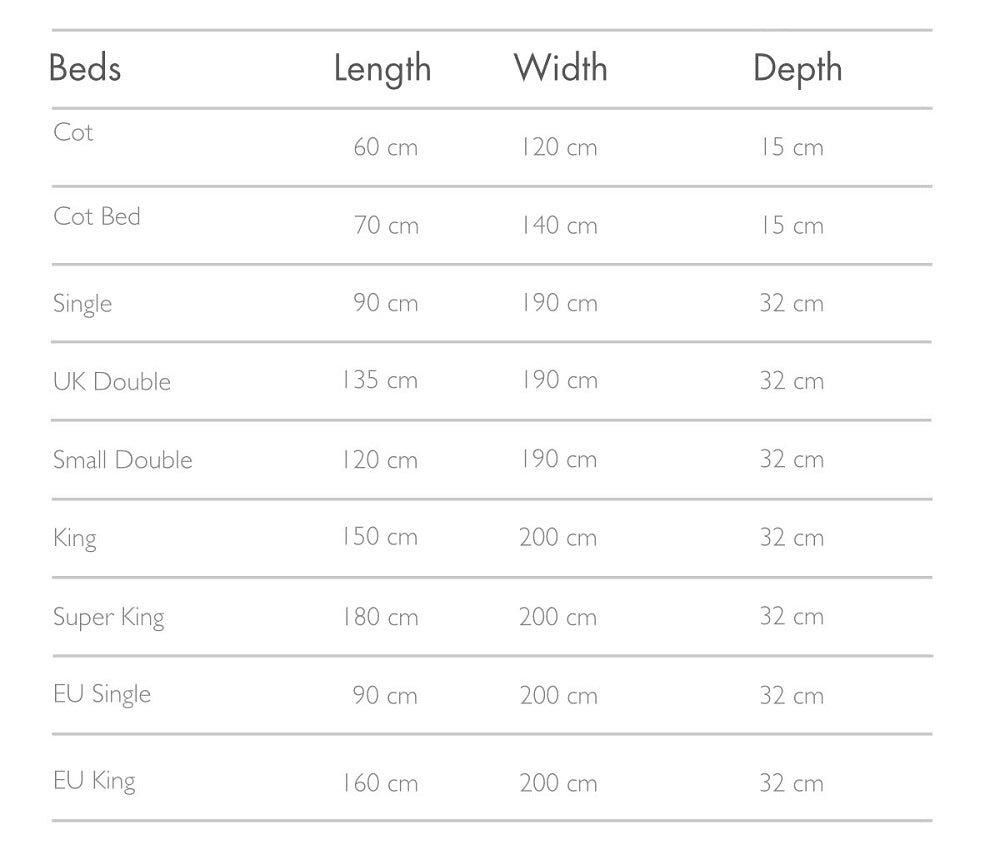Select the Super King row label

tap(108, 617)
